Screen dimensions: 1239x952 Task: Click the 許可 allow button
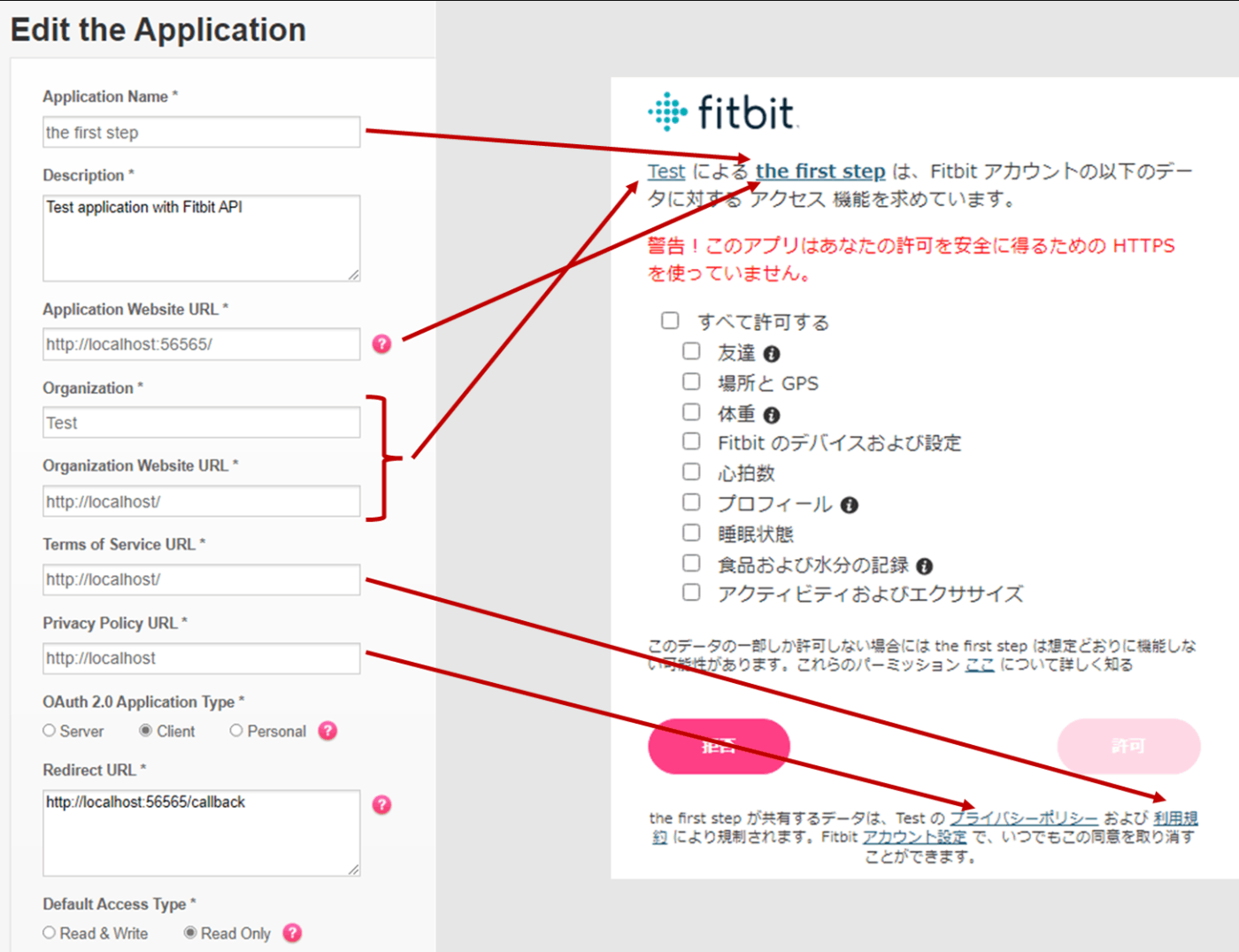pyautogui.click(x=1128, y=746)
